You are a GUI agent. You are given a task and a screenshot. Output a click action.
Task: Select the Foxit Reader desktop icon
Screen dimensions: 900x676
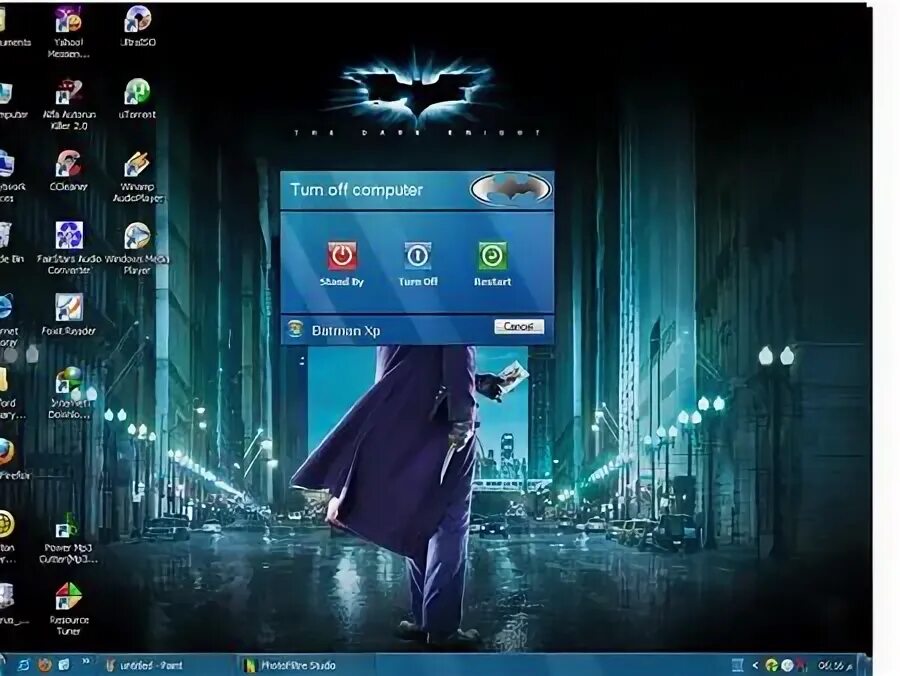tap(68, 314)
